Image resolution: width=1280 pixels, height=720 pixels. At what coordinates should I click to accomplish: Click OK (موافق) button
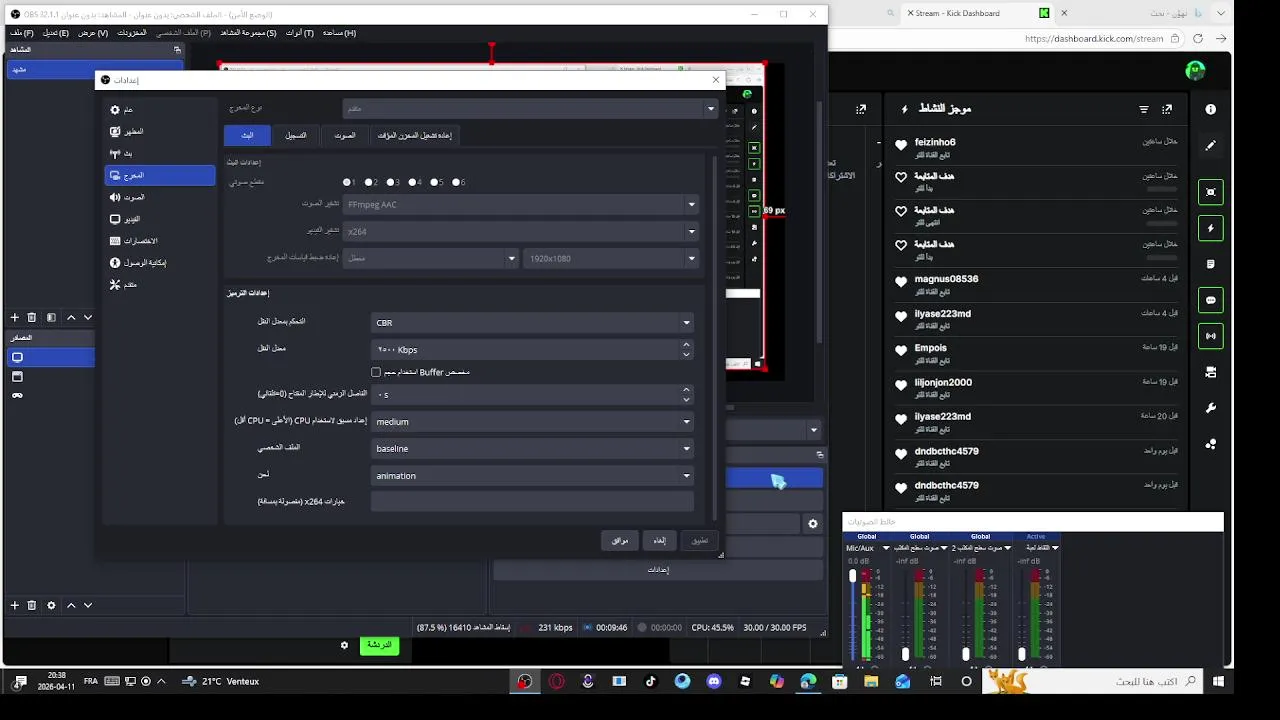point(620,540)
